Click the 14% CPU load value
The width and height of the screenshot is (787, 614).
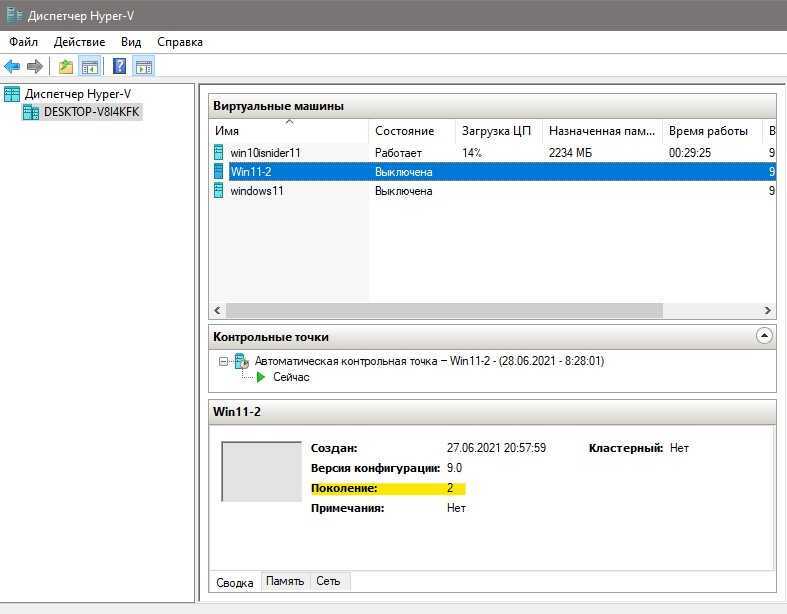click(472, 153)
